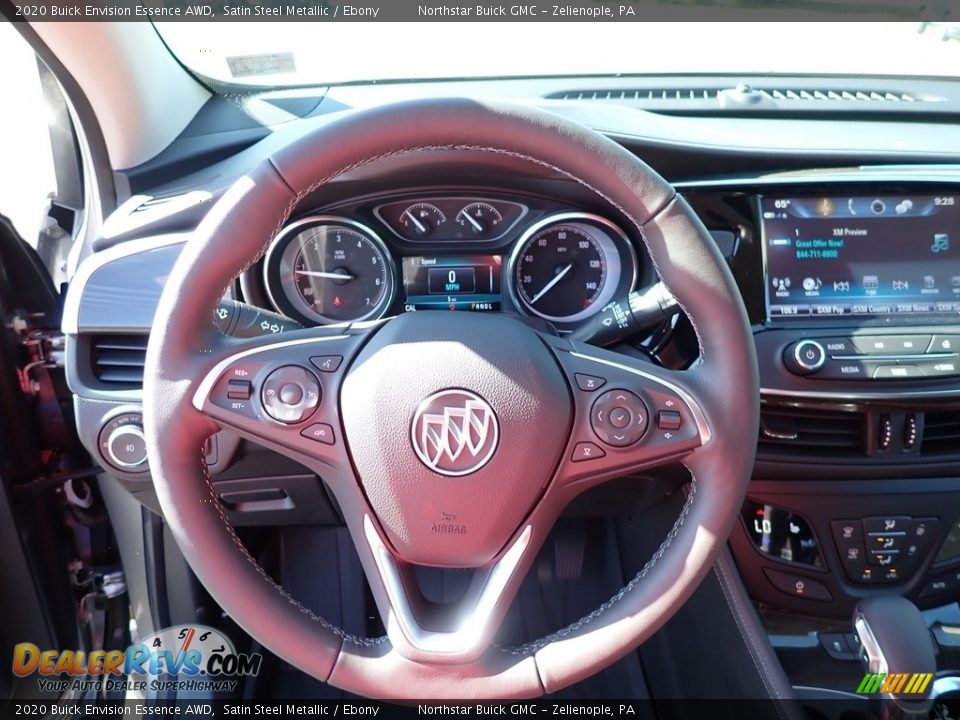Viewport: 960px width, 720px height.
Task: Tap the Tune icon on the touchscreen
Action: [x=870, y=285]
